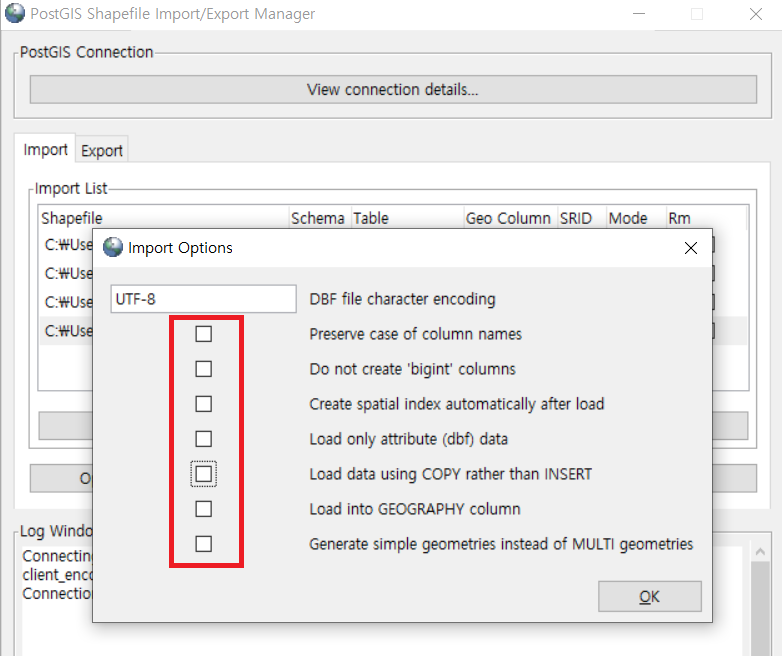782x656 pixels.
Task: Click the Log Window scrollbar thumb
Action: pyautogui.click(x=760, y=609)
